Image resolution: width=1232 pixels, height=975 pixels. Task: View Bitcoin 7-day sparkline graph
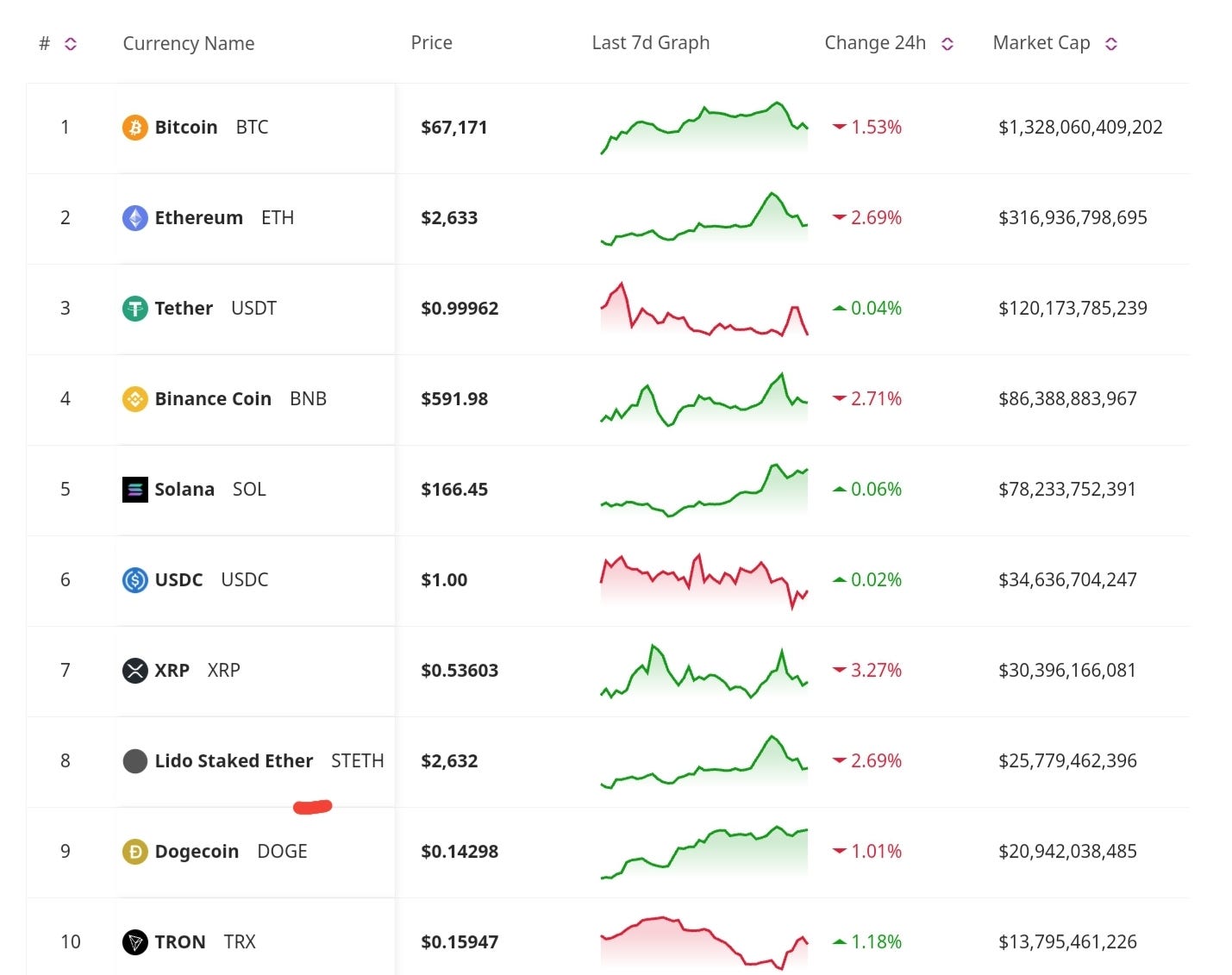[704, 128]
